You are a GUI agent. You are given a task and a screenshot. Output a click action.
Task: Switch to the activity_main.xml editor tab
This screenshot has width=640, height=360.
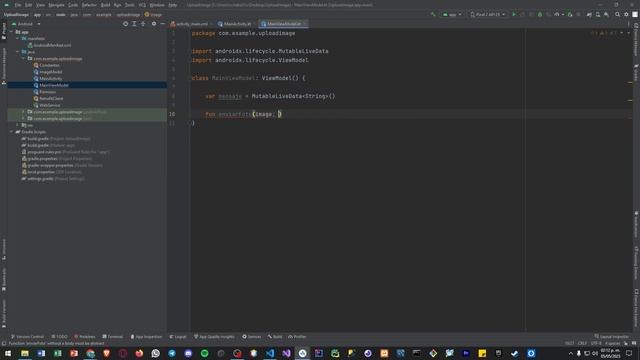coord(190,24)
